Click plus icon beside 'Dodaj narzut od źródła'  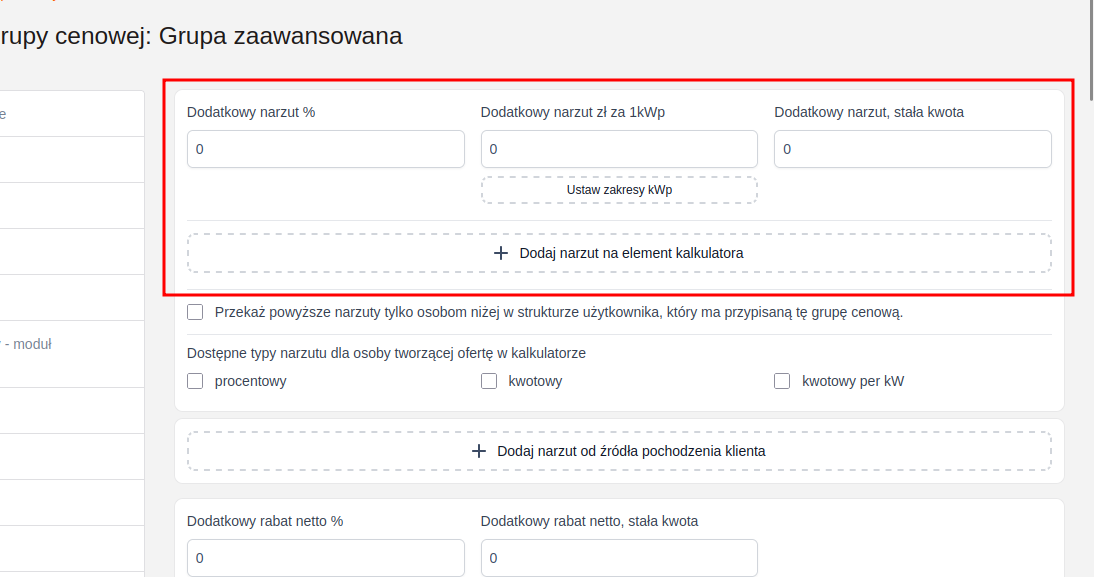[479, 451]
